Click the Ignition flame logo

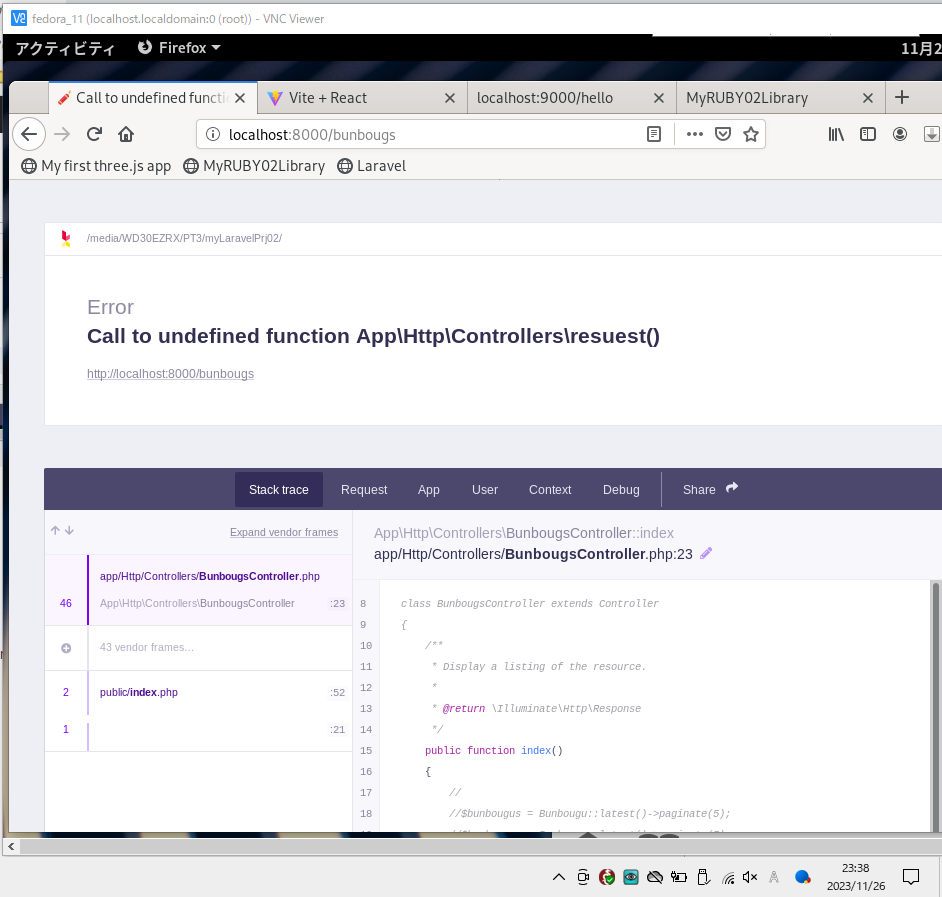[65, 239]
